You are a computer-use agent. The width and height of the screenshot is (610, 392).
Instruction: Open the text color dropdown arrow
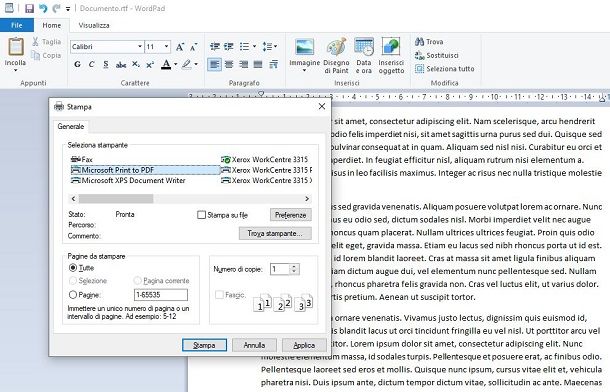point(176,64)
